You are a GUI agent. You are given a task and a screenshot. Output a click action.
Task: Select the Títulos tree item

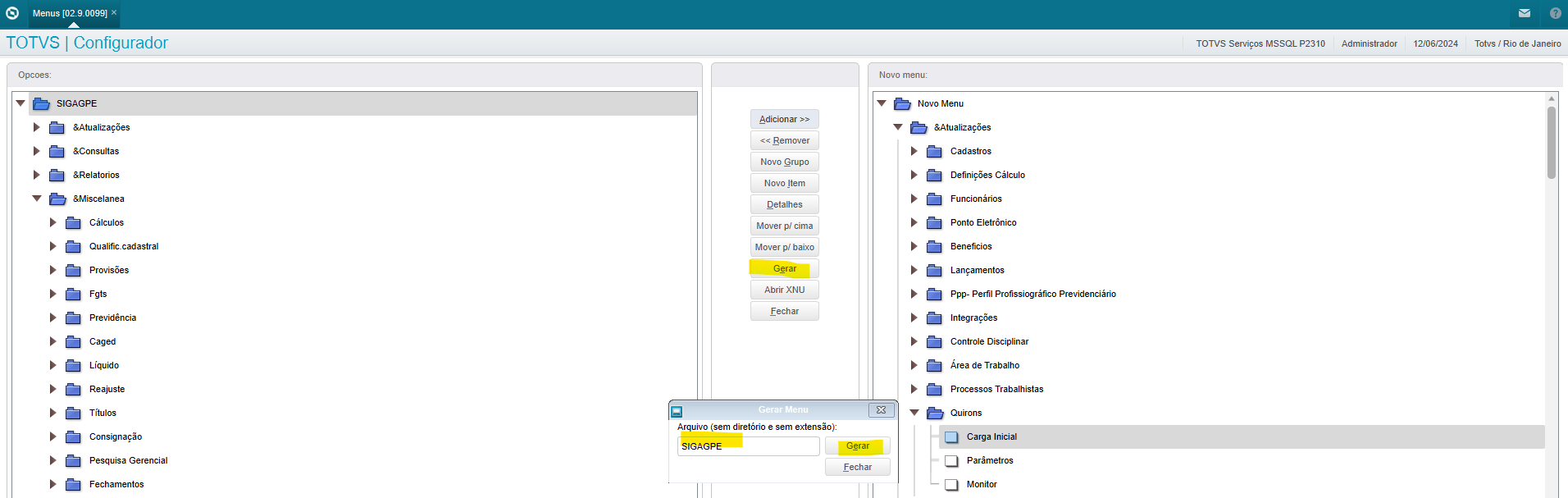coord(103,413)
